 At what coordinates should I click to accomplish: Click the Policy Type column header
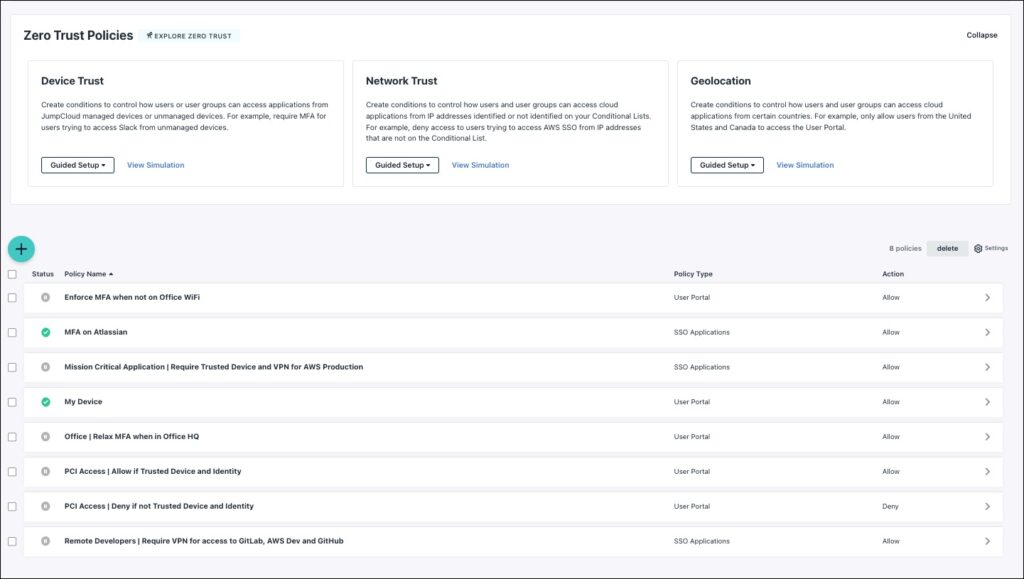click(x=693, y=274)
